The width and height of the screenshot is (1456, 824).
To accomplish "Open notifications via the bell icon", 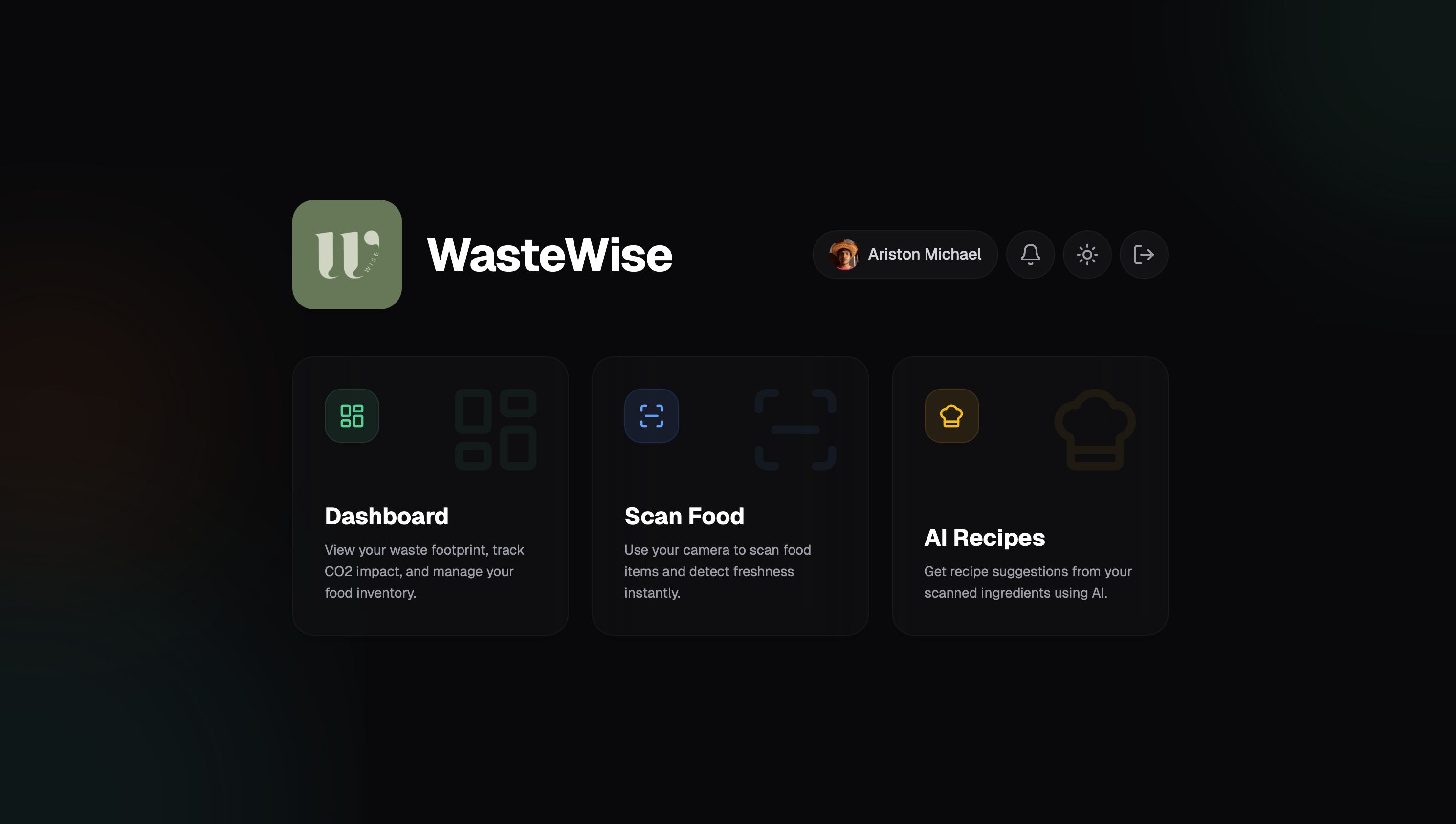I will pos(1030,254).
